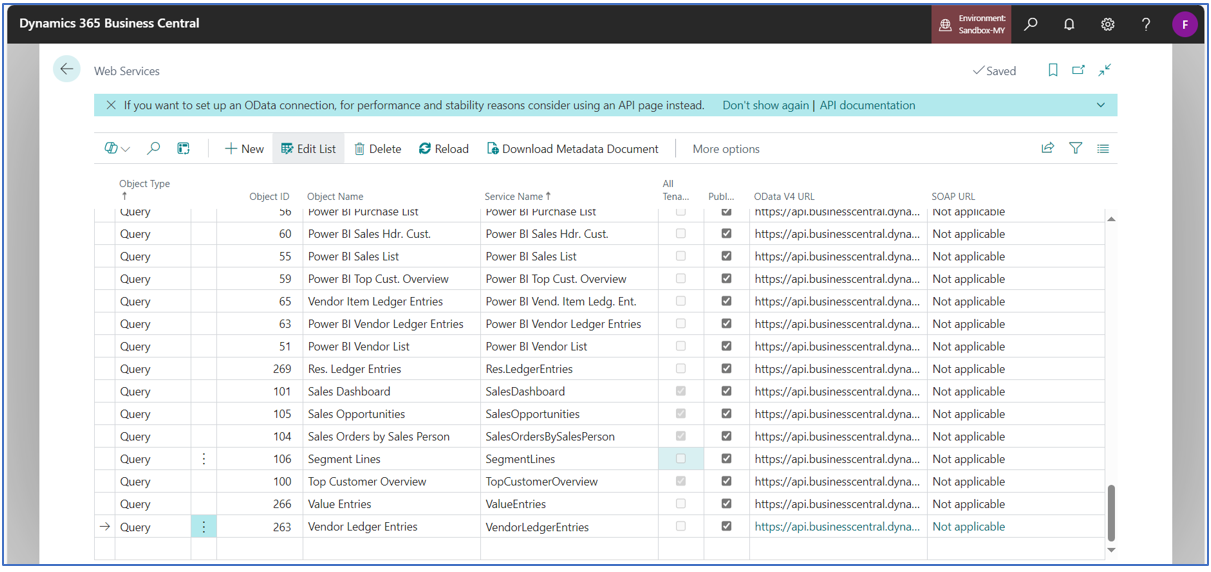Viewport: 1211px width, 572px height.
Task: Dismiss the OData notification with X
Action: pos(111,105)
